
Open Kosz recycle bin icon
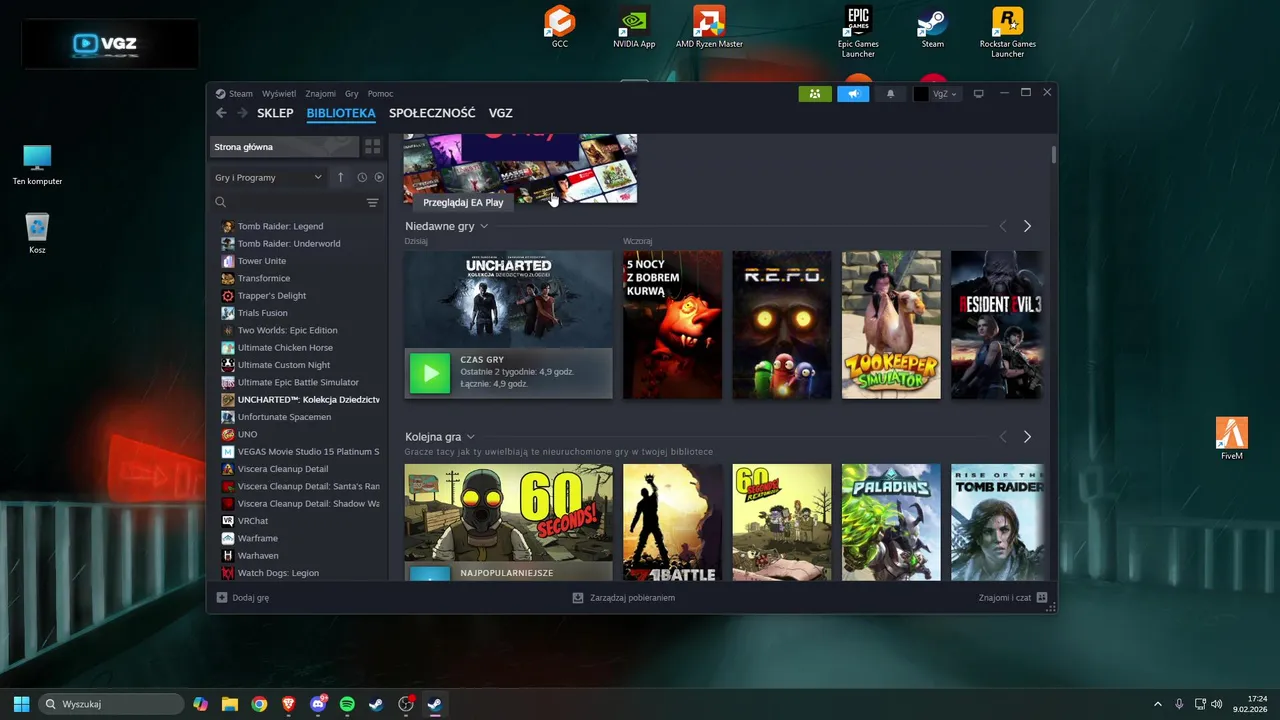[37, 233]
